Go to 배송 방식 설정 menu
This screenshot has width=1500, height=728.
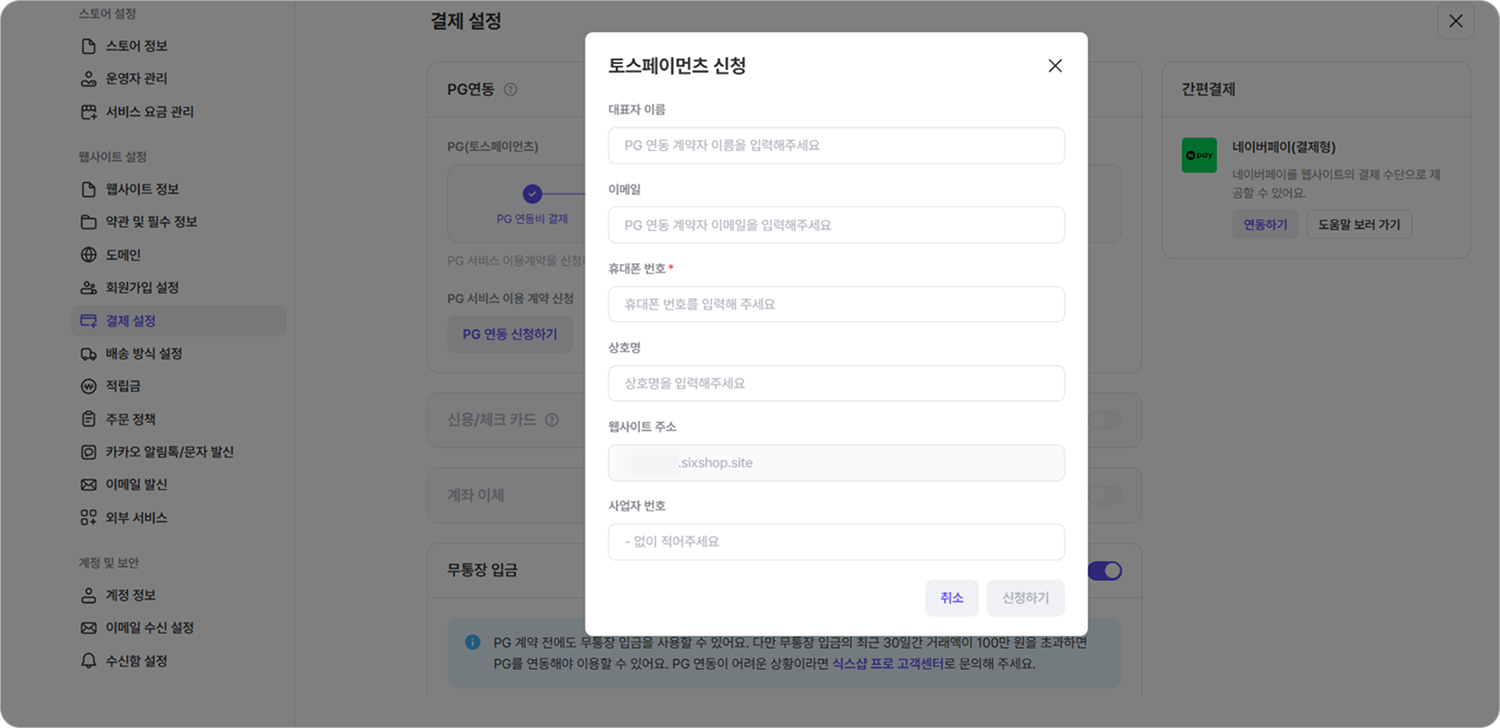(x=179, y=354)
